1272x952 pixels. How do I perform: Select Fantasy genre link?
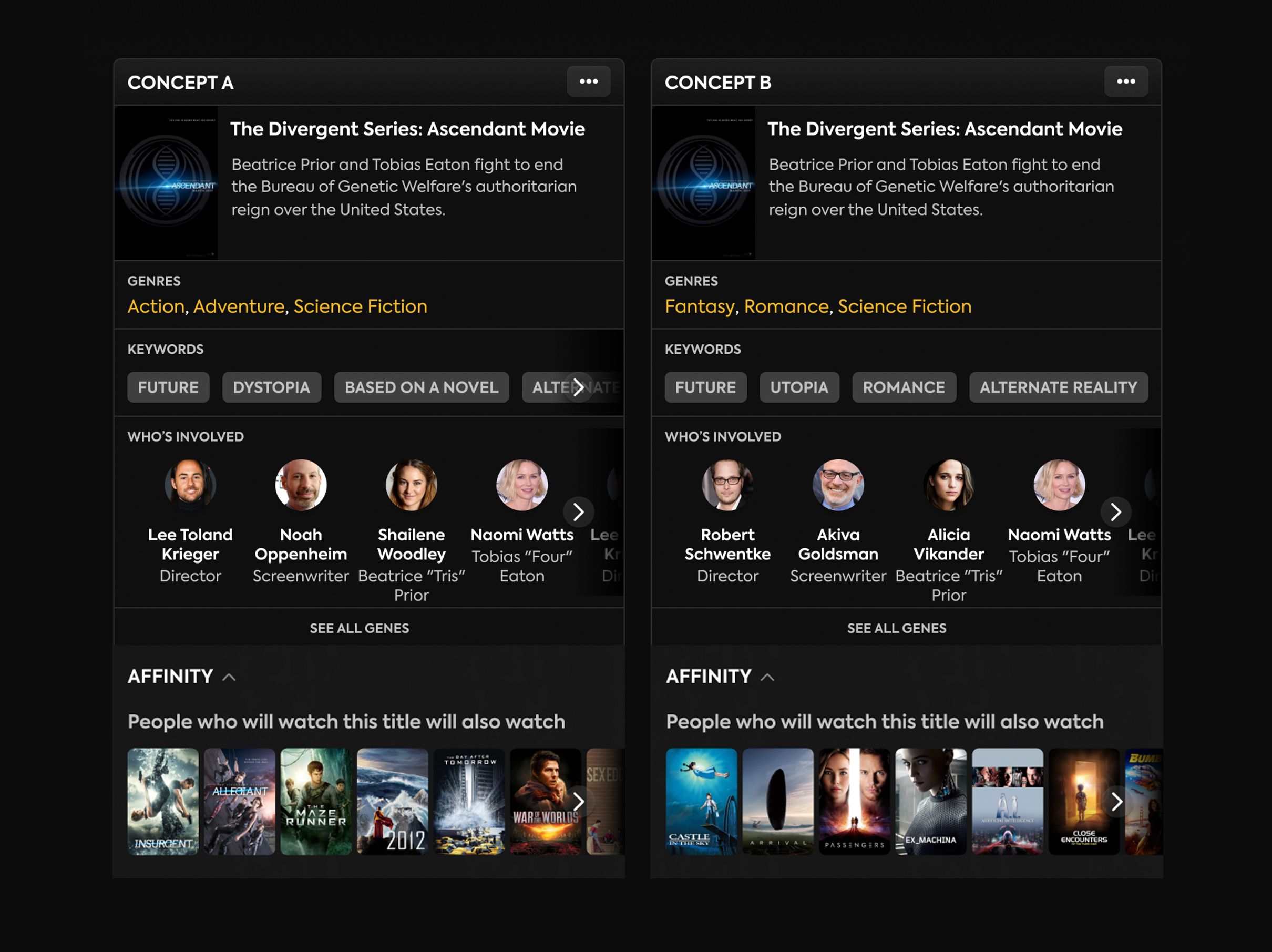click(x=700, y=306)
